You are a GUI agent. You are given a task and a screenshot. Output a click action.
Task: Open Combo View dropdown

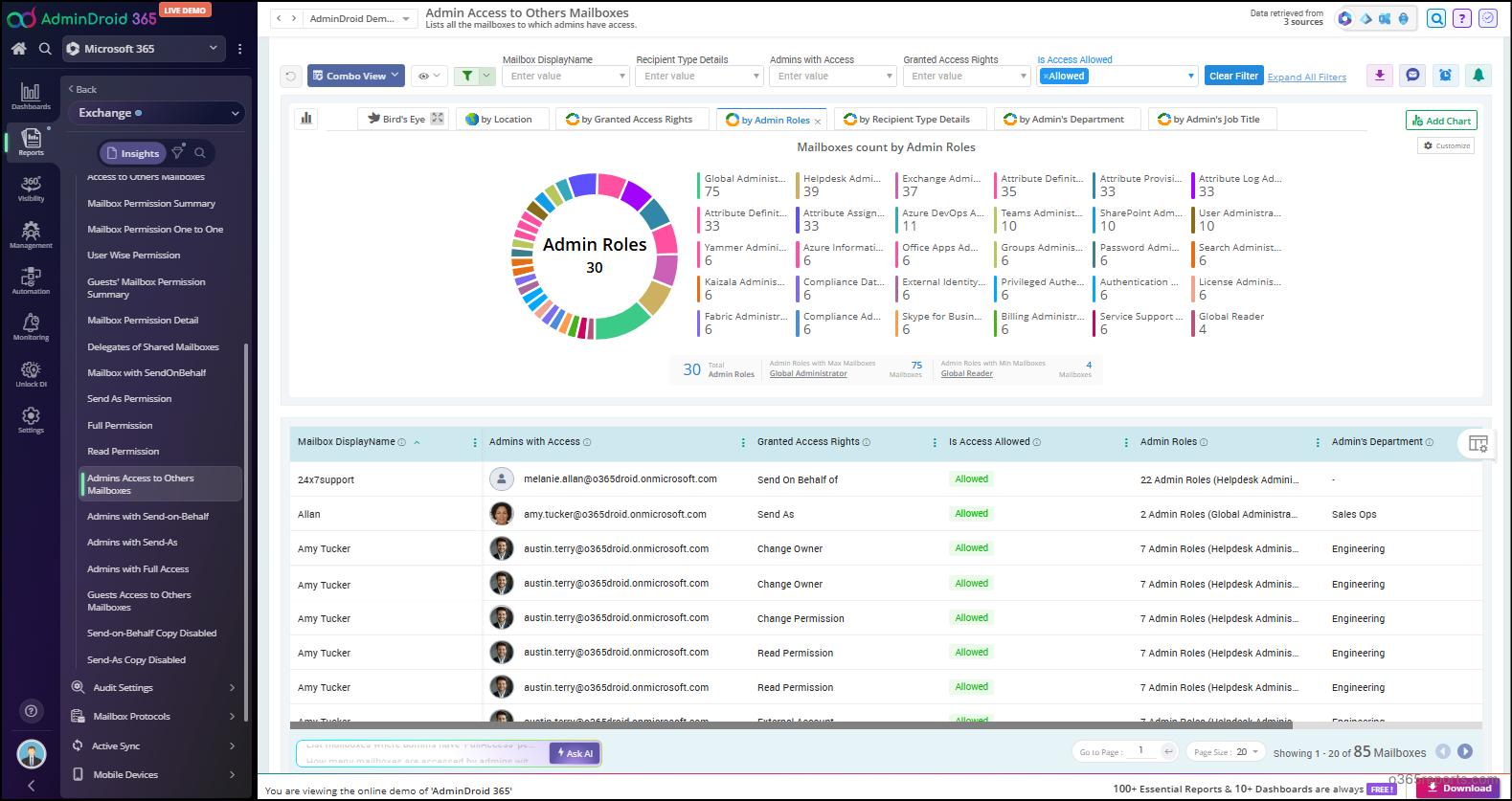pyautogui.click(x=356, y=76)
